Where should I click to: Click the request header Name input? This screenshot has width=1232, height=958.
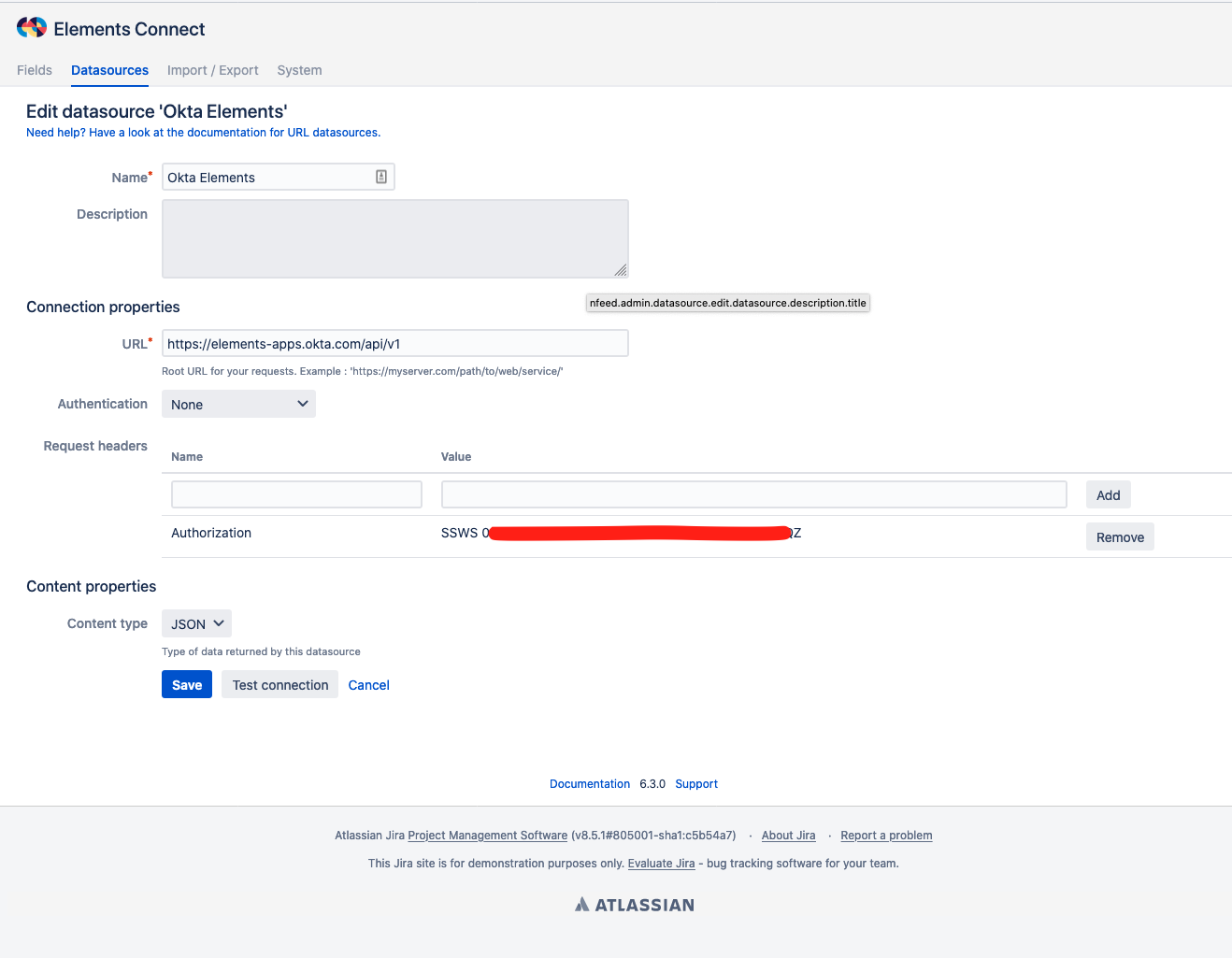(x=296, y=494)
